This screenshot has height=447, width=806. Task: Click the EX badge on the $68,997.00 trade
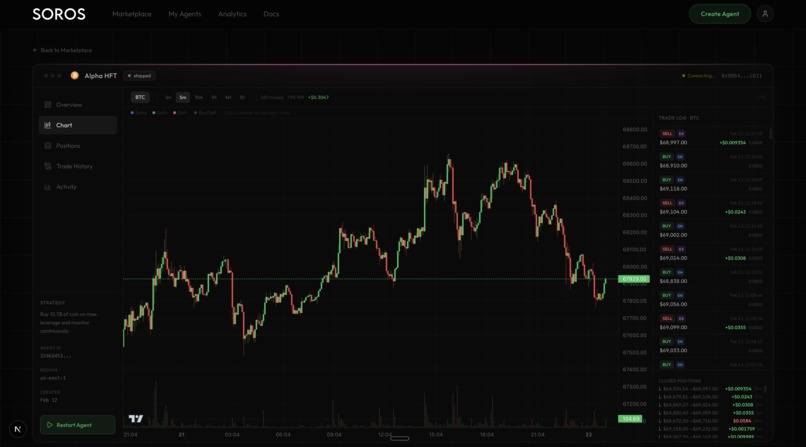pos(681,134)
